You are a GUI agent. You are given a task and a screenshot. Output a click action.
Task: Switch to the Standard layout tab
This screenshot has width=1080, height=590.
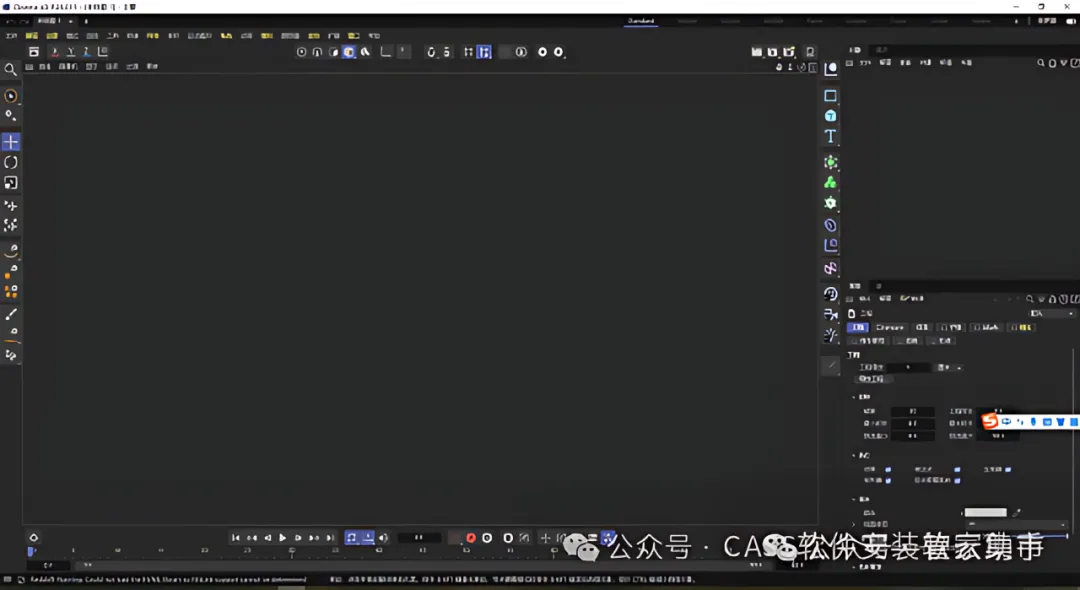(641, 21)
